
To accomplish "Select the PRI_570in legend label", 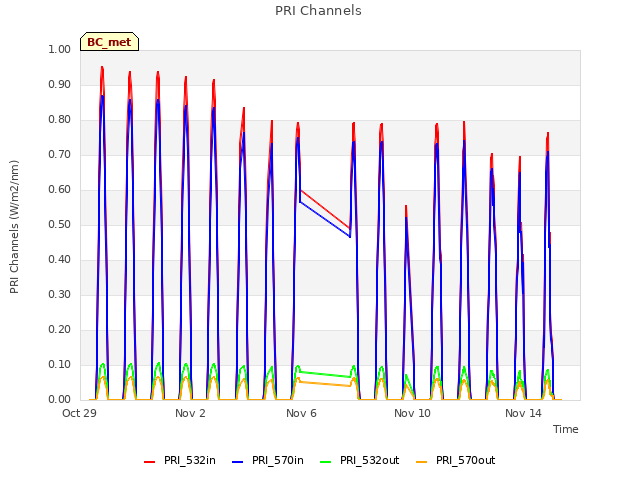I will [x=278, y=460].
